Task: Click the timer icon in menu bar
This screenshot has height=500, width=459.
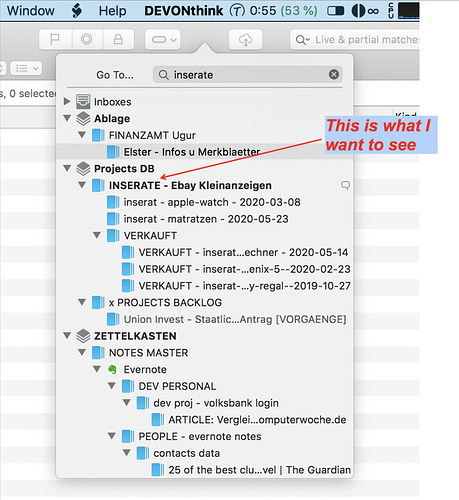Action: coord(237,11)
